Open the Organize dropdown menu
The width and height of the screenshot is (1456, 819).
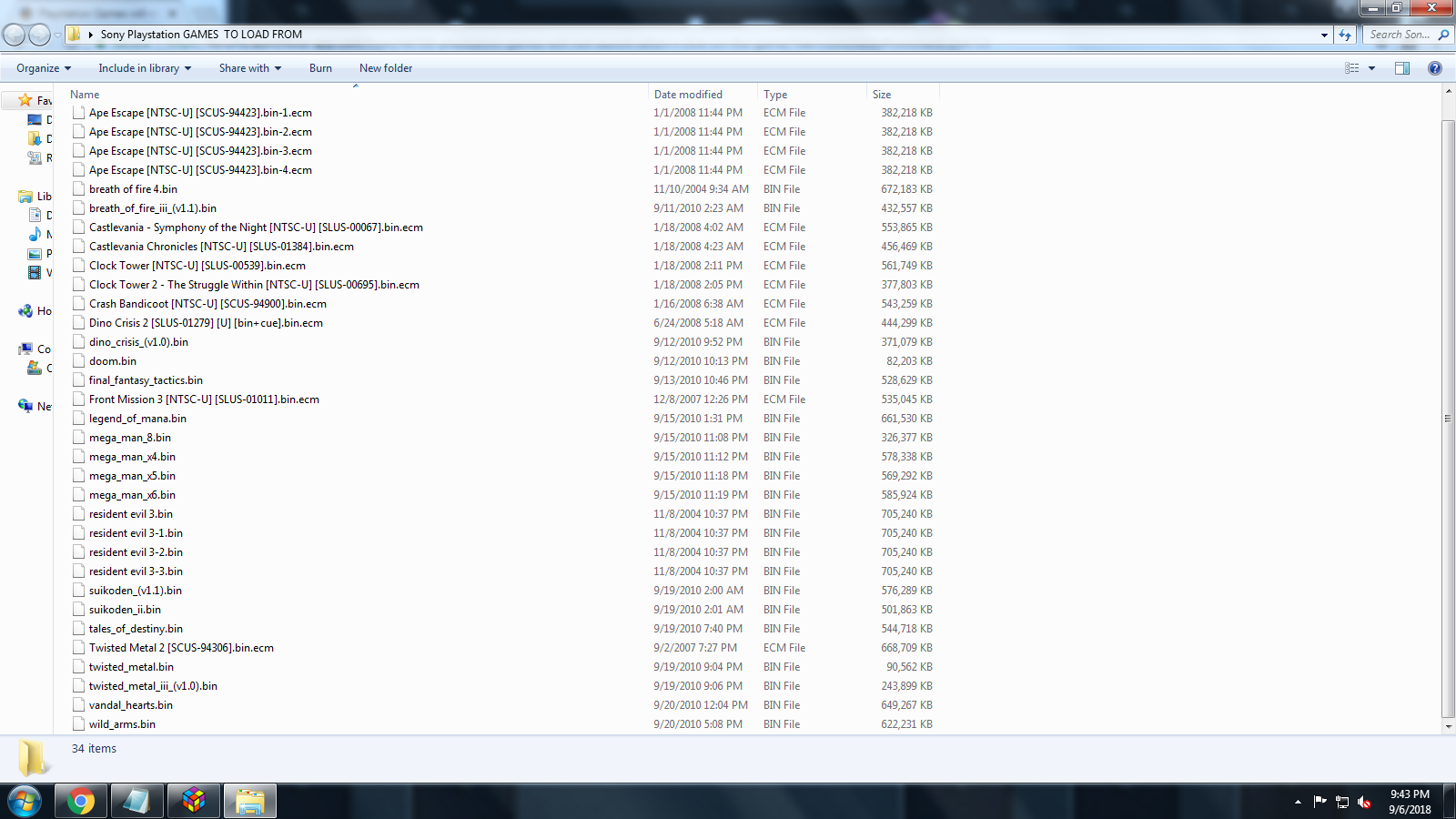point(44,68)
